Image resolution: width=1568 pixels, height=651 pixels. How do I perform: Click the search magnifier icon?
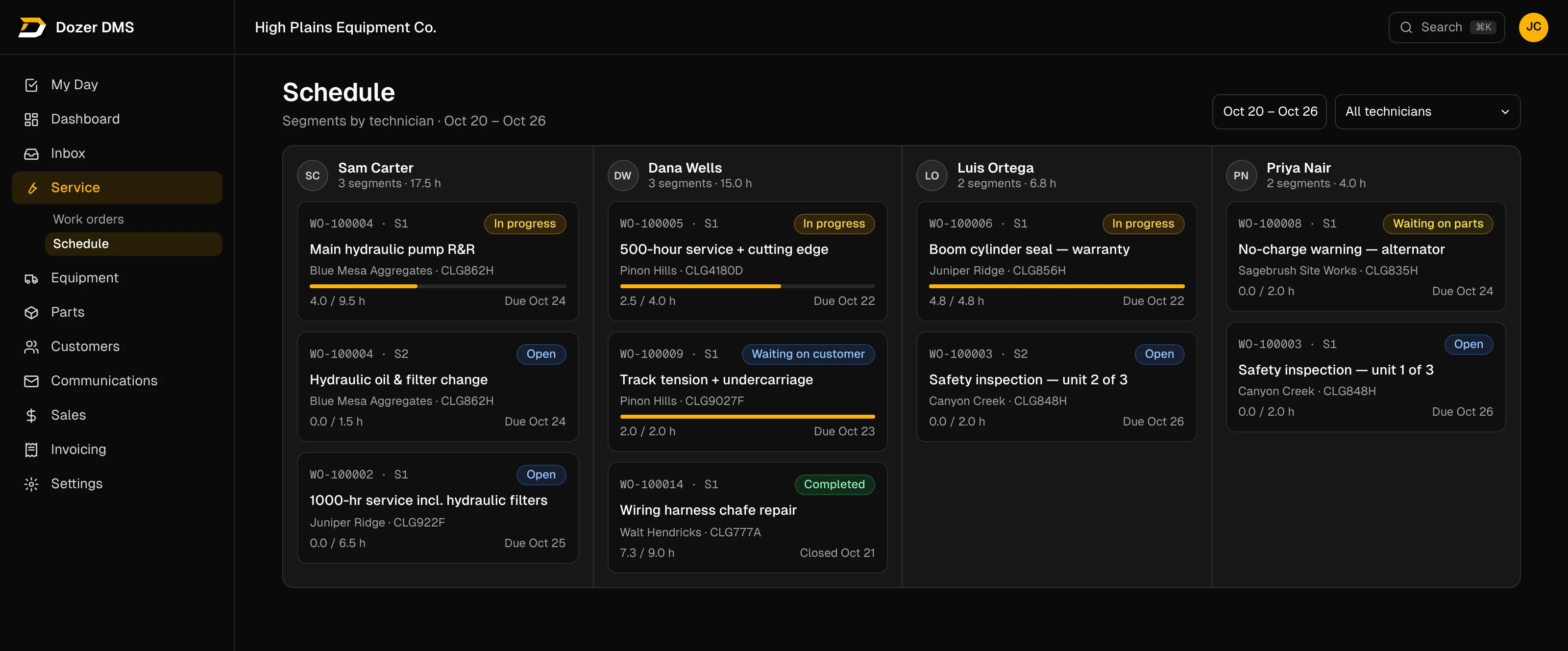tap(1406, 27)
